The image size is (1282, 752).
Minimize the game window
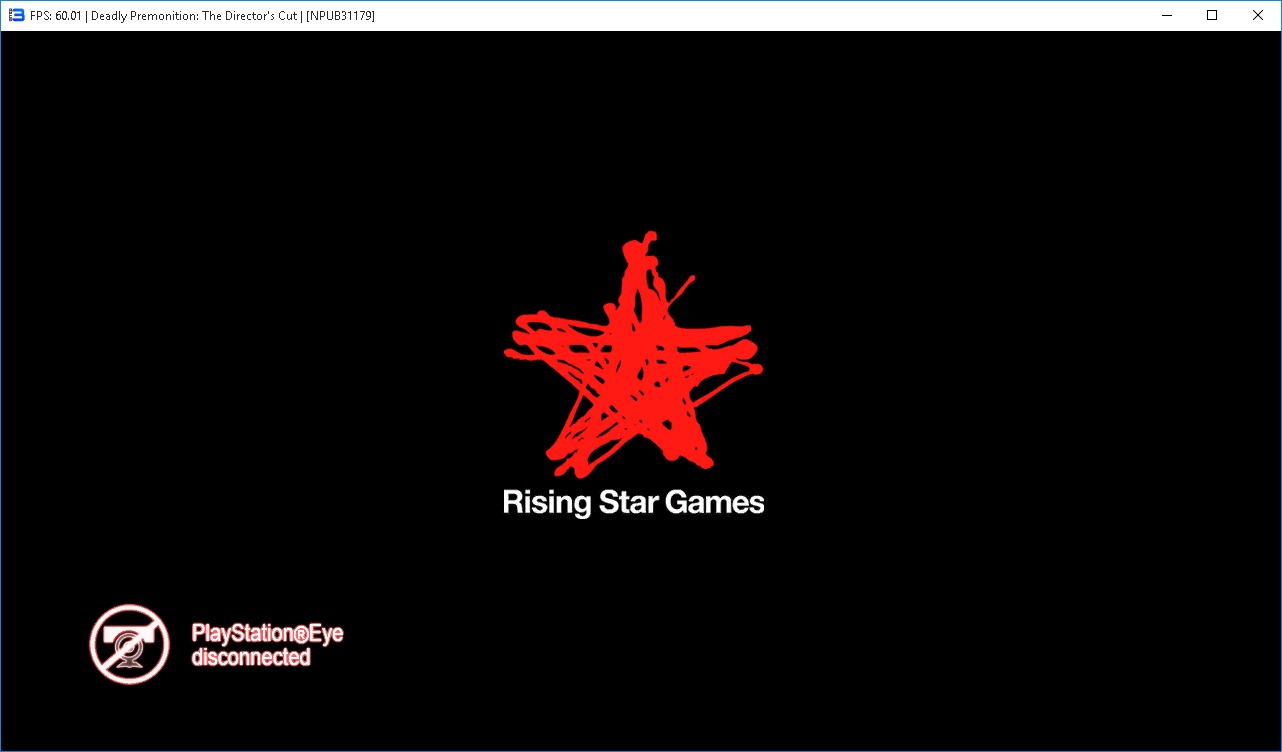point(1166,15)
